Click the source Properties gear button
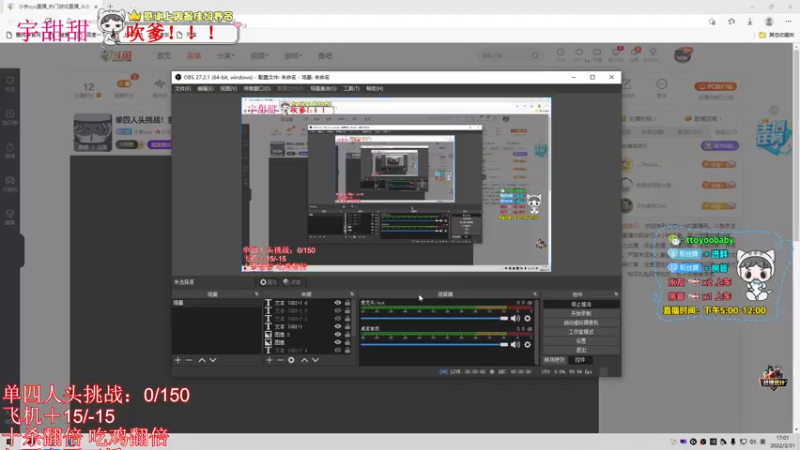This screenshot has height=450, width=800. (268, 282)
